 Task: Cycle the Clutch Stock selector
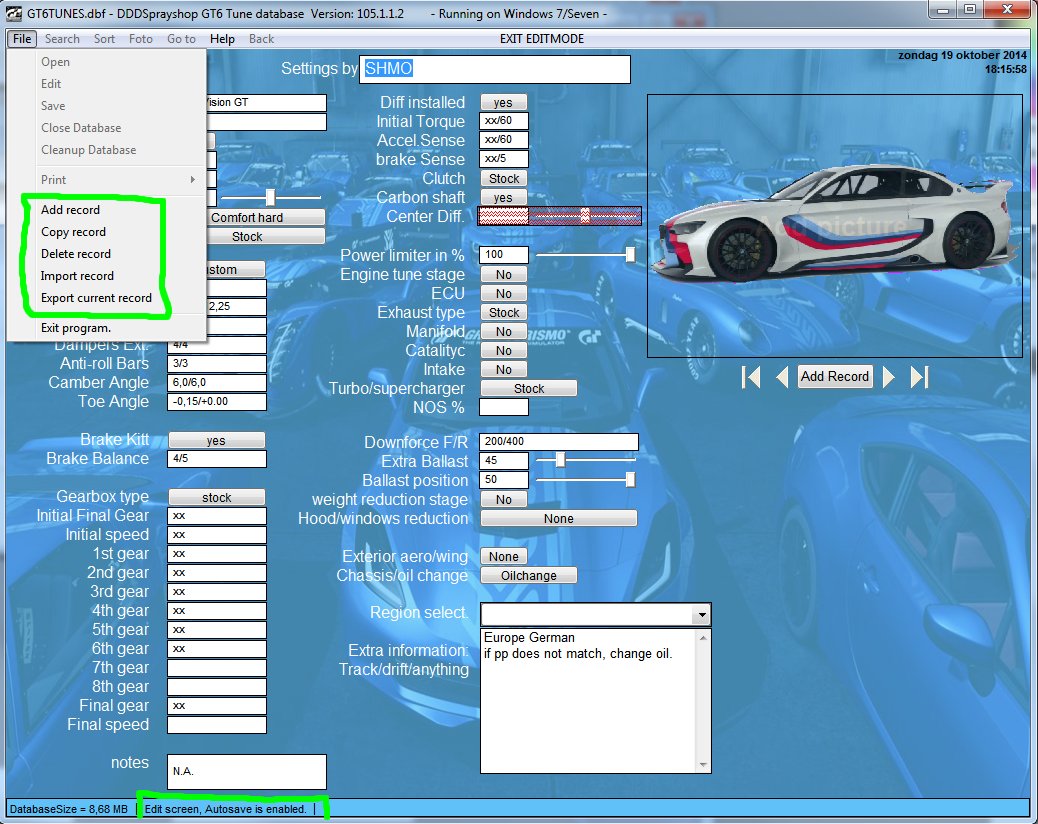(504, 179)
